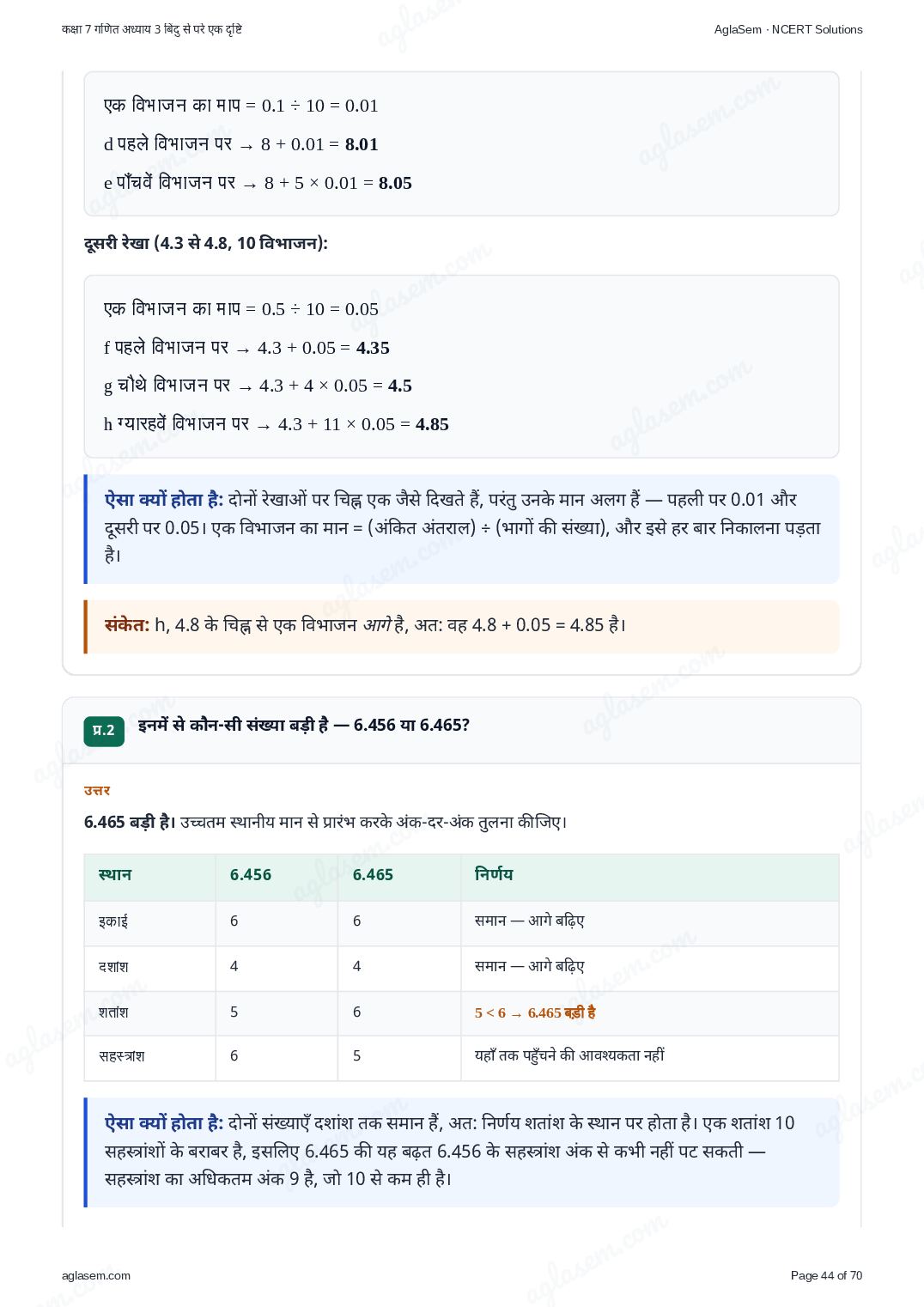This screenshot has width=924, height=1307.
Task: Click the 6.456 table column header
Action: (251, 875)
